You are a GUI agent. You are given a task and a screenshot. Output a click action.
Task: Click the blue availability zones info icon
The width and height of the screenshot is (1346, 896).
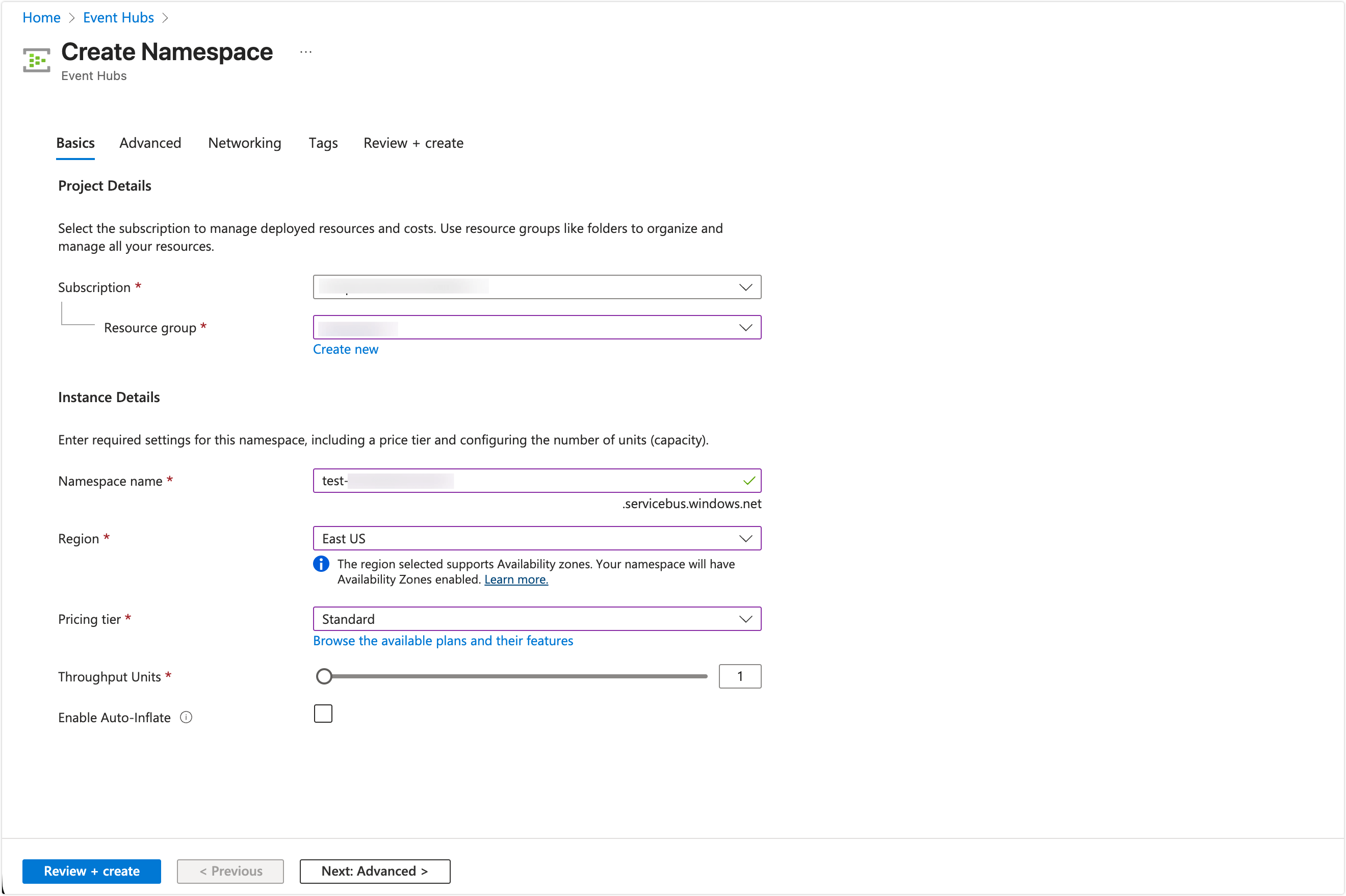(321, 564)
